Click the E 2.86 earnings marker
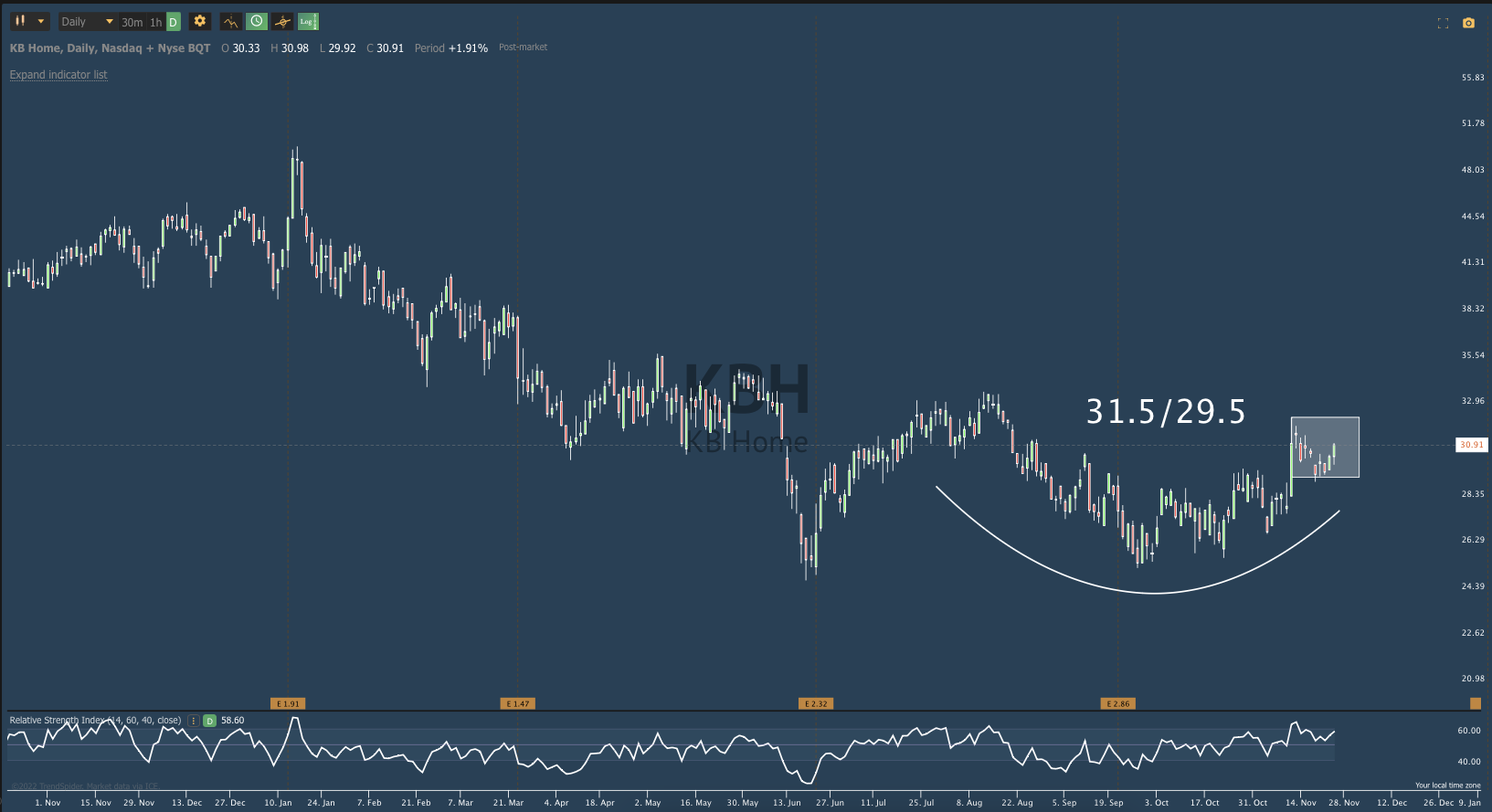Screen dimensions: 1492x812 [1118, 703]
